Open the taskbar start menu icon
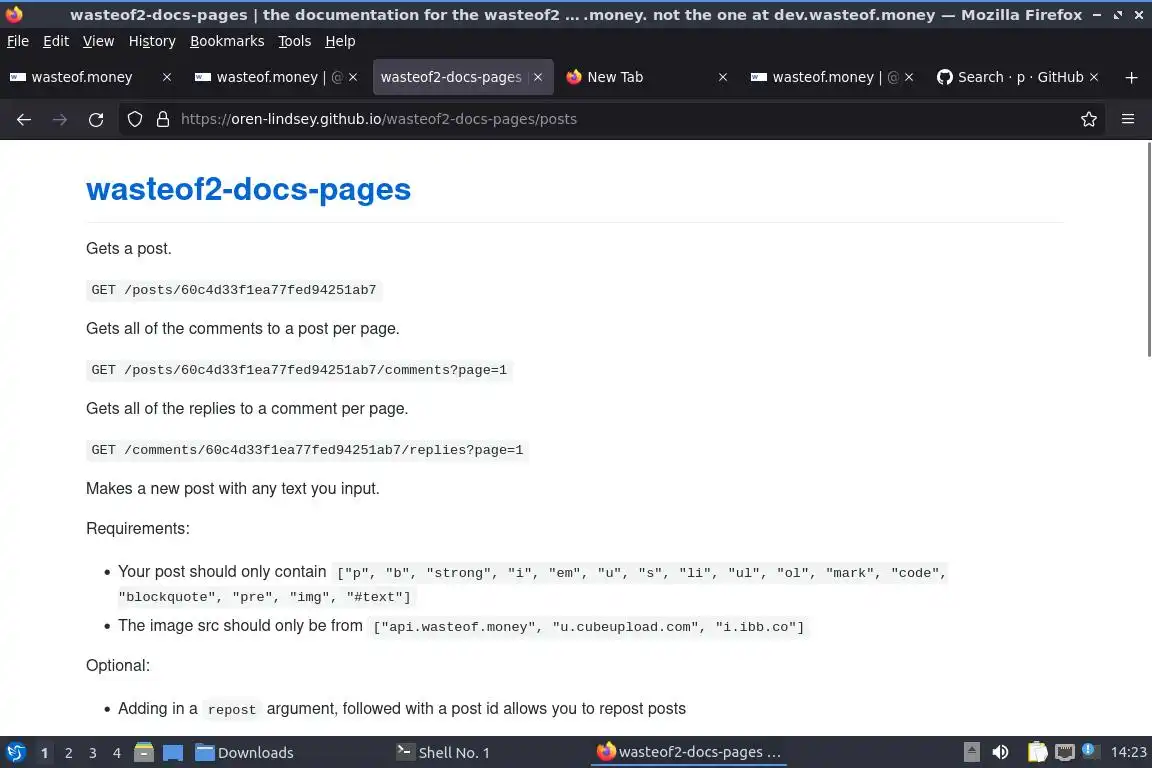Viewport: 1152px width, 768px height. point(15,753)
